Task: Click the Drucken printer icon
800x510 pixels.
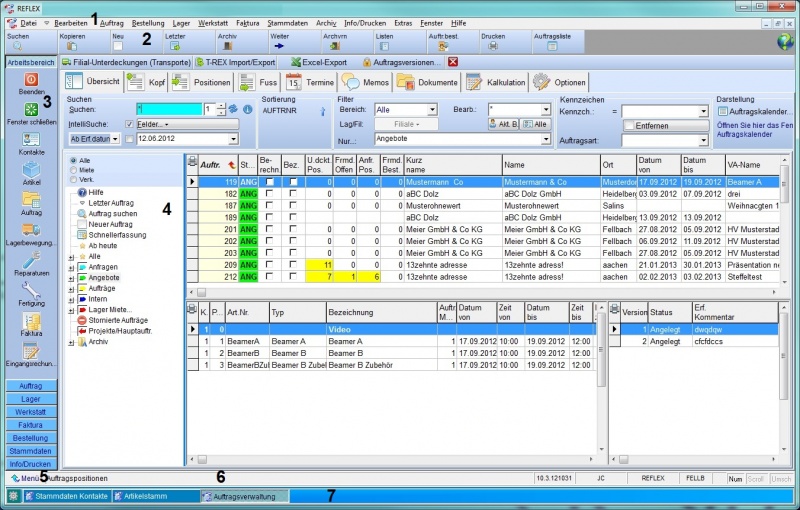Action: (x=492, y=46)
